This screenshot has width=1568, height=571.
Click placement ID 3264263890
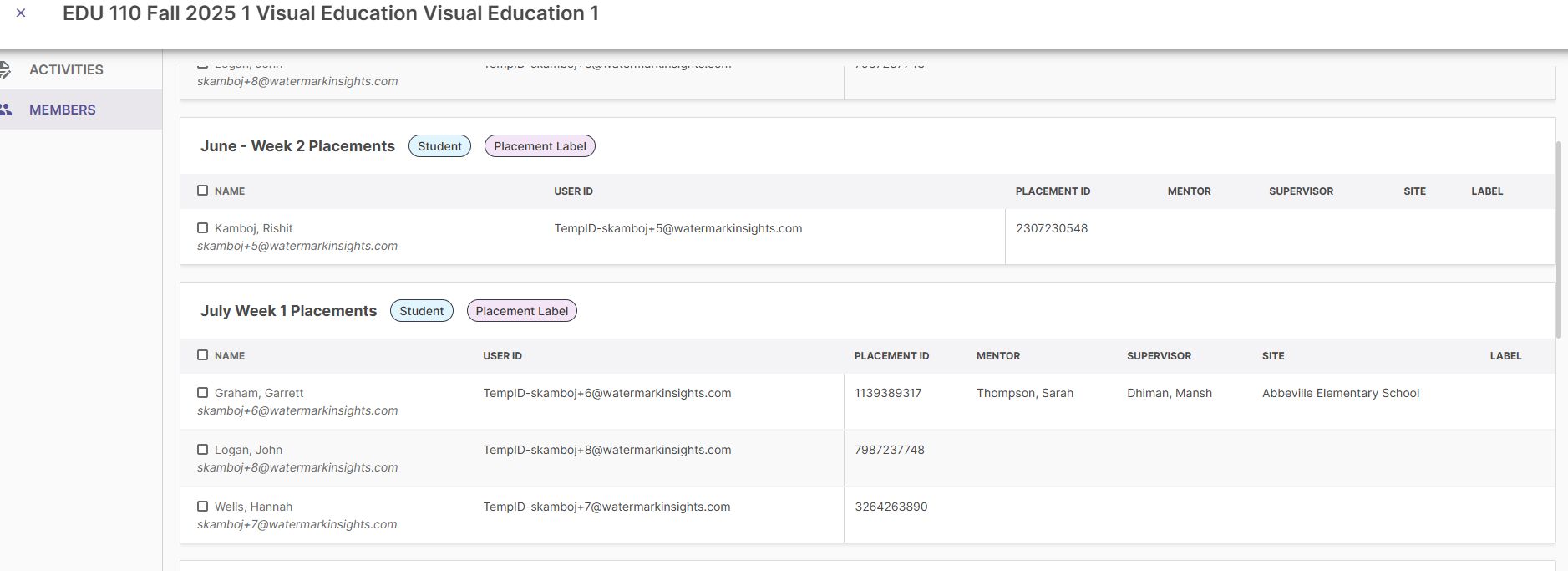click(891, 507)
